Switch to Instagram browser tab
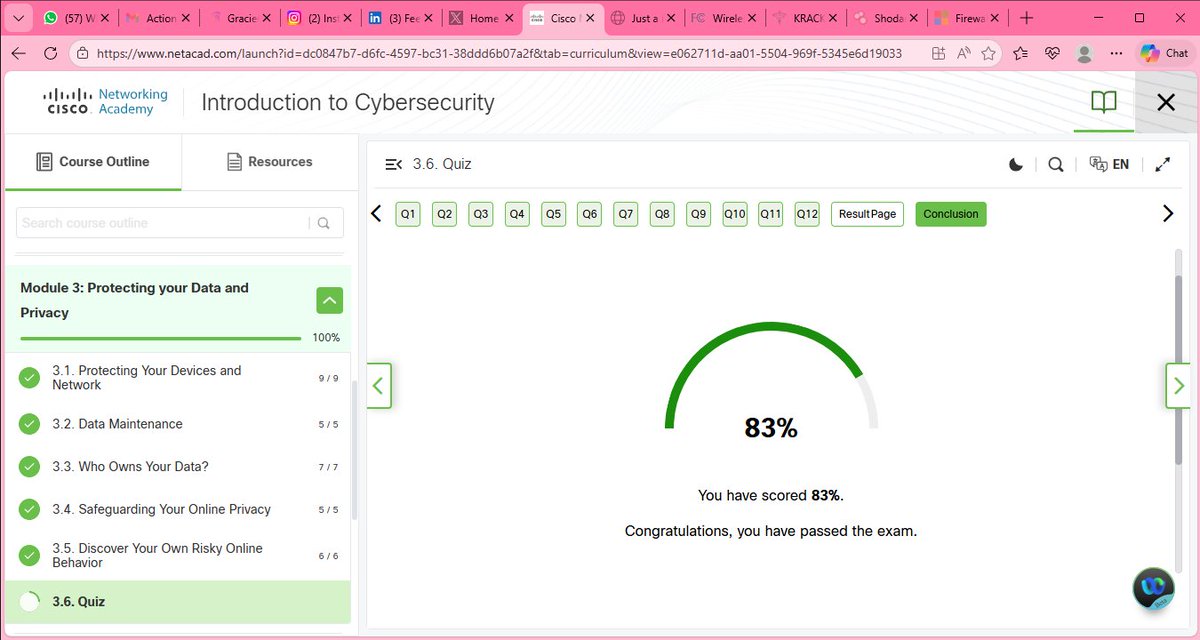Screen dimensions: 1200x640 pos(318,18)
